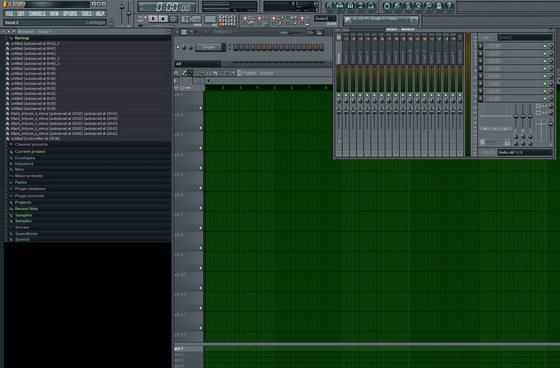Open the EDIT menu
Image resolution: width=560 pixels, height=368 pixels.
click(21, 14)
